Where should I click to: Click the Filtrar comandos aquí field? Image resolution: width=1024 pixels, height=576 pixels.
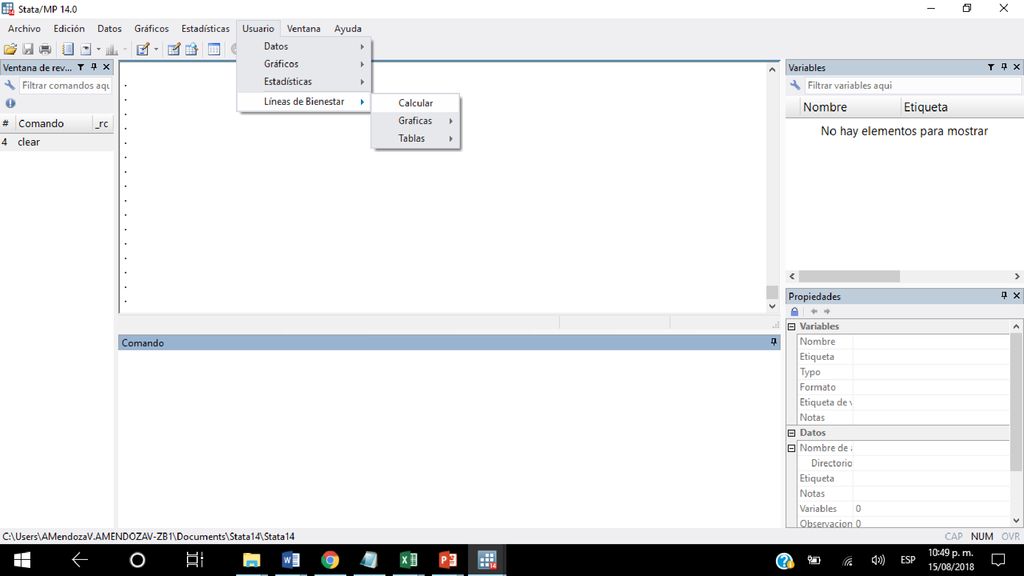click(x=65, y=86)
